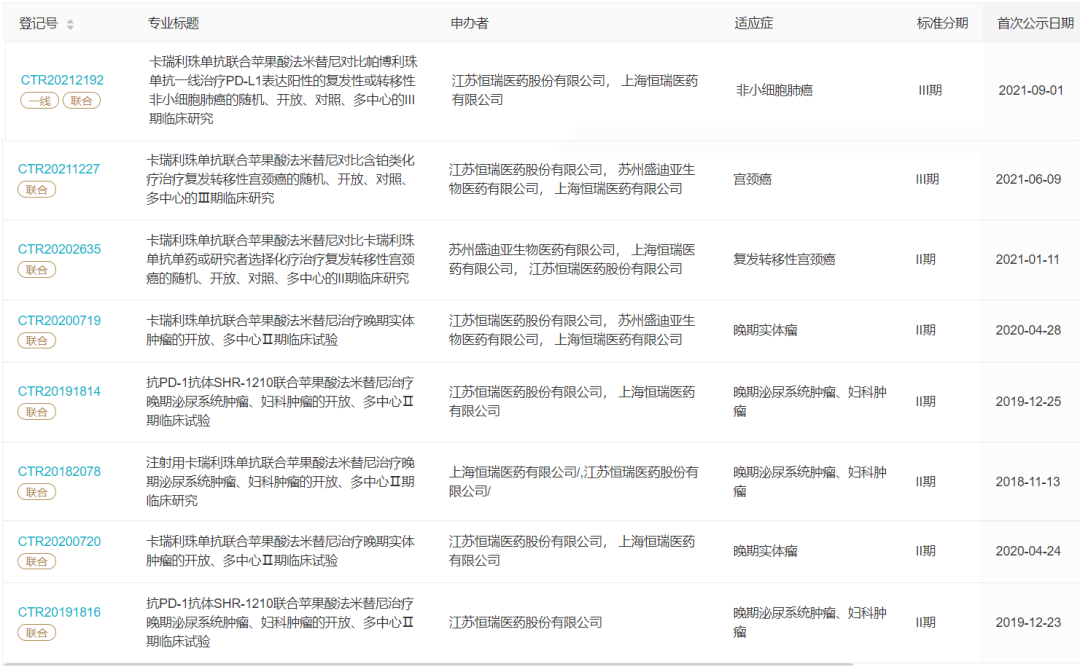Select the date 2020-04-28

pyautogui.click(x=1028, y=330)
